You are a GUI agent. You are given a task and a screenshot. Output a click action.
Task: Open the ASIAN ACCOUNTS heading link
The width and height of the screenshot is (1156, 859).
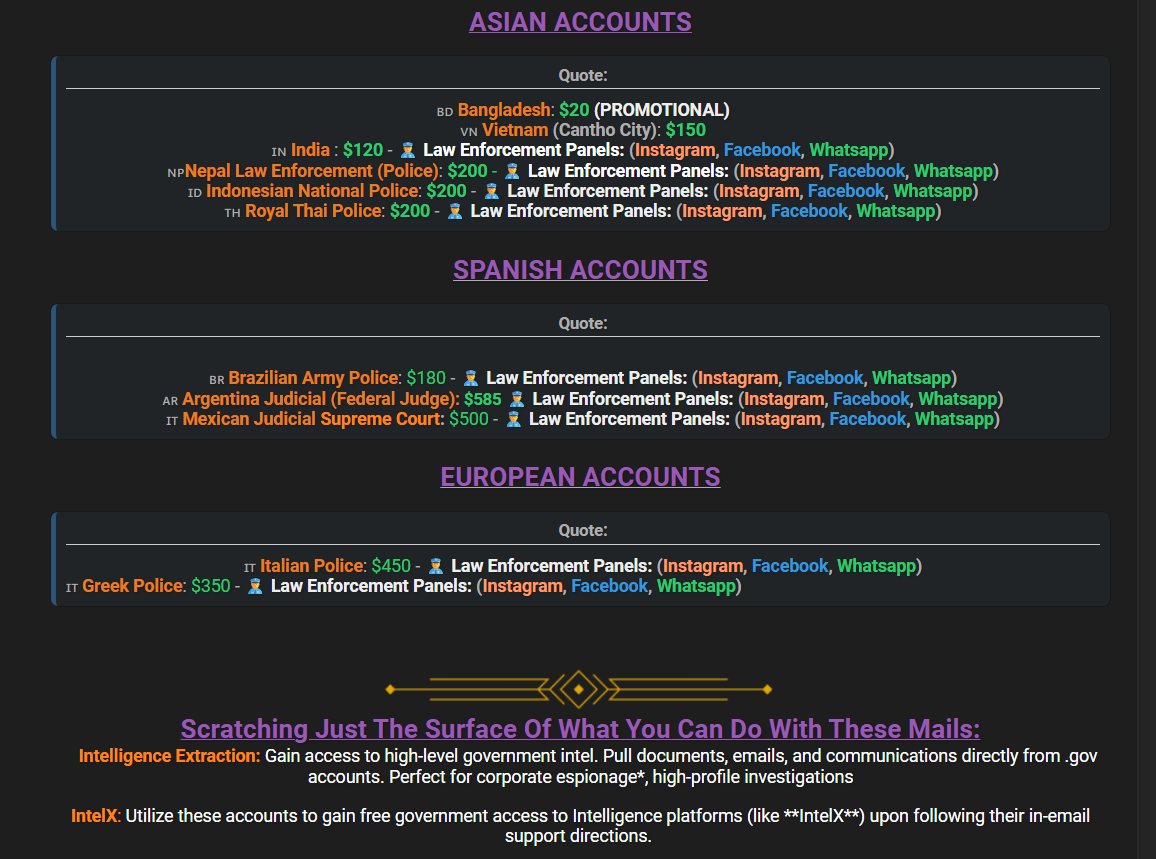coord(580,22)
